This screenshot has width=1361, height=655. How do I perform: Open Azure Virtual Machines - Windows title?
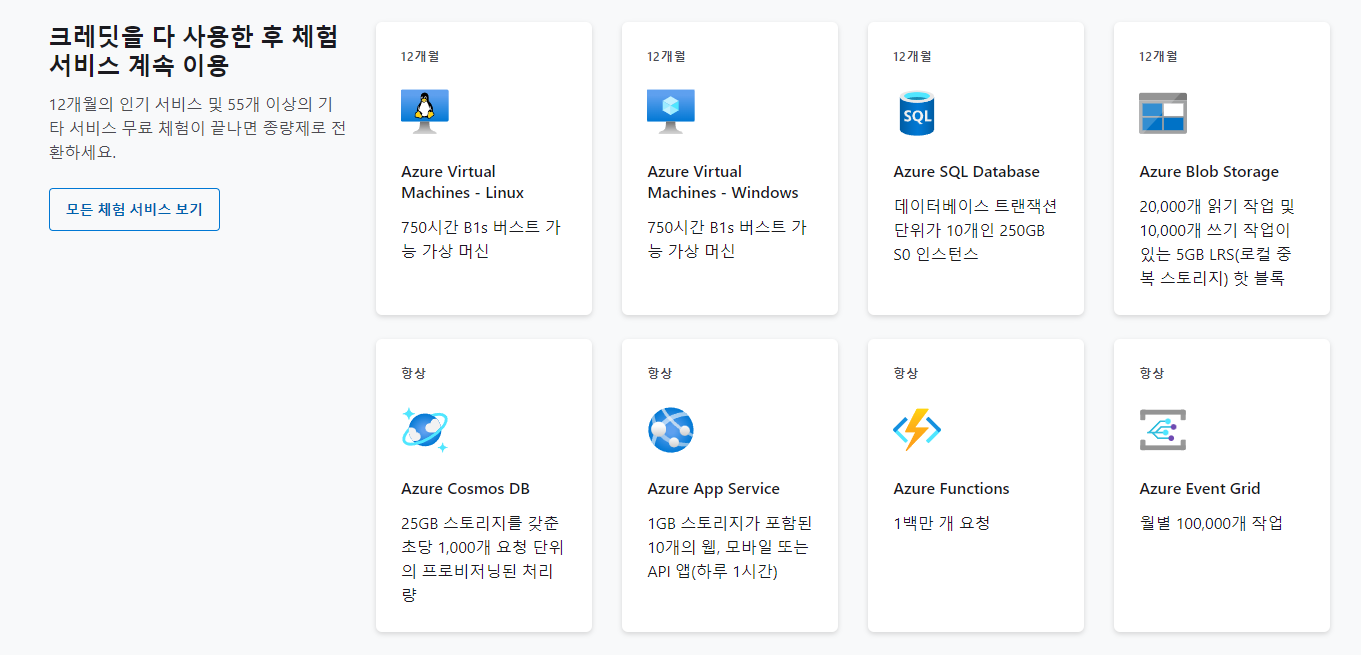(723, 182)
